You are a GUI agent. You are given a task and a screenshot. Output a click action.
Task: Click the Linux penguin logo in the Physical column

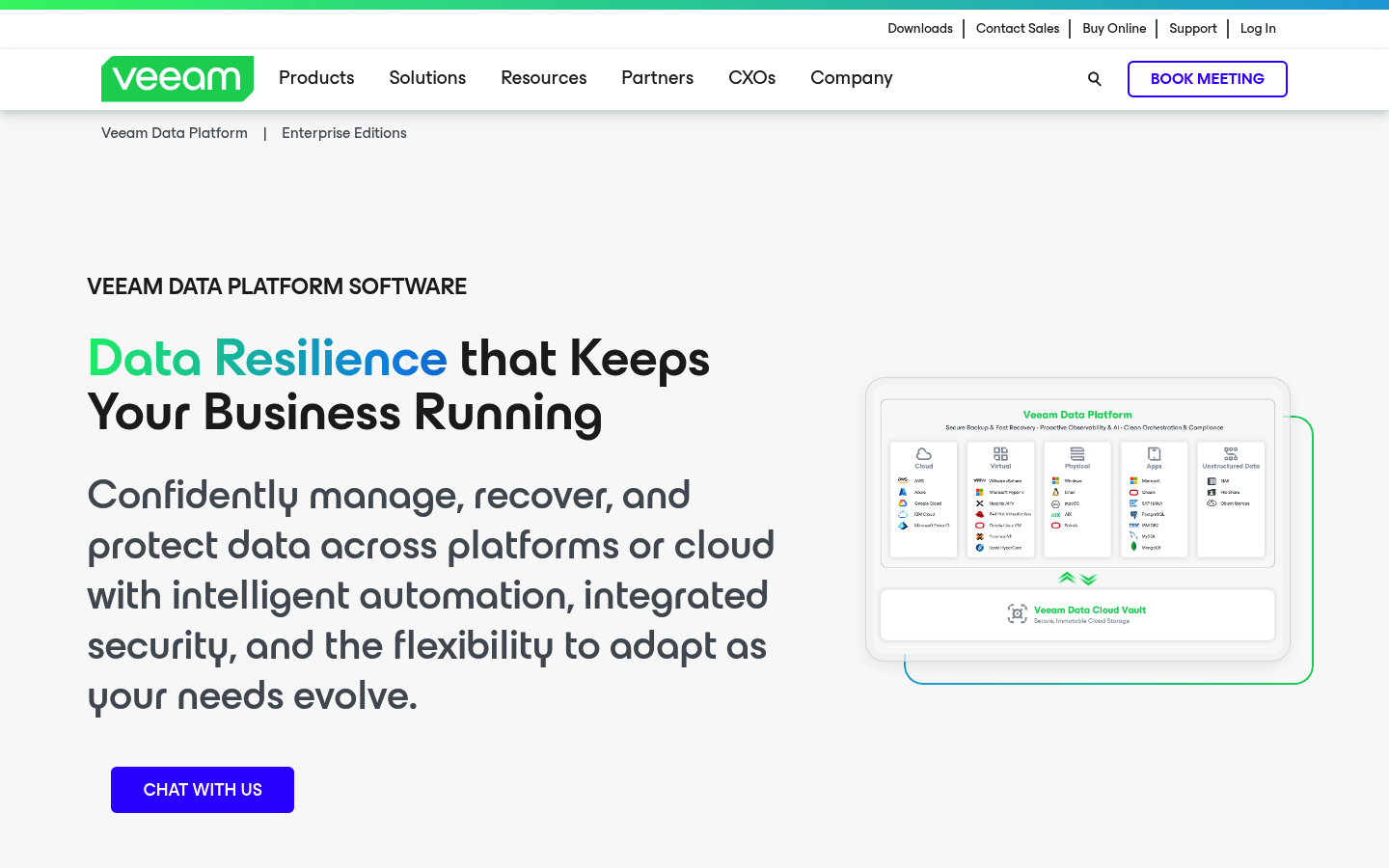[x=1055, y=492]
